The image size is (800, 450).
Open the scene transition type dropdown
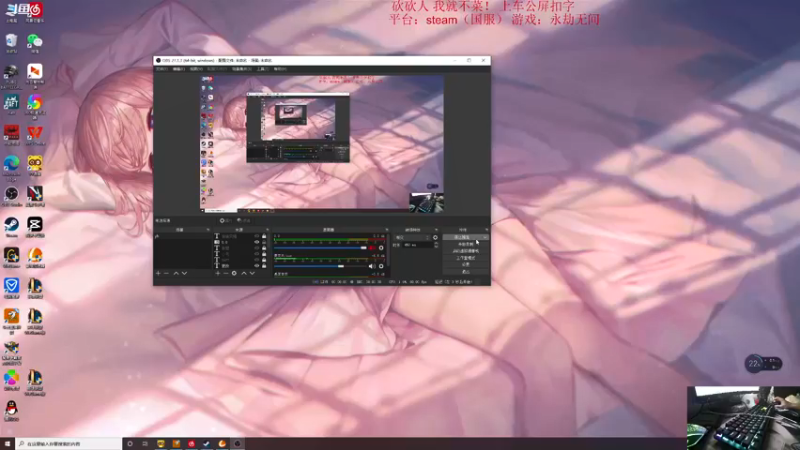(x=413, y=237)
